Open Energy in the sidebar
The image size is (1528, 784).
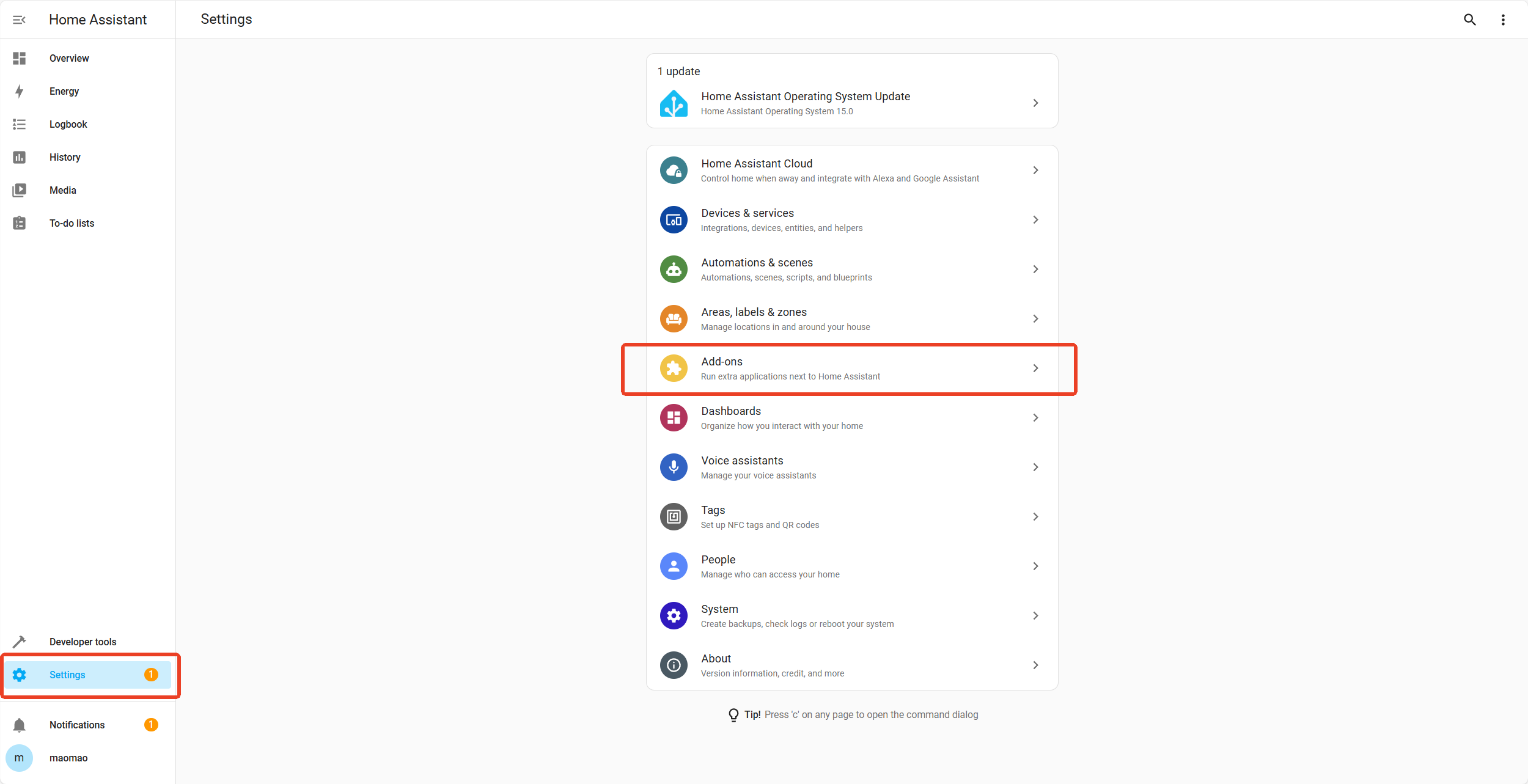[x=64, y=92]
